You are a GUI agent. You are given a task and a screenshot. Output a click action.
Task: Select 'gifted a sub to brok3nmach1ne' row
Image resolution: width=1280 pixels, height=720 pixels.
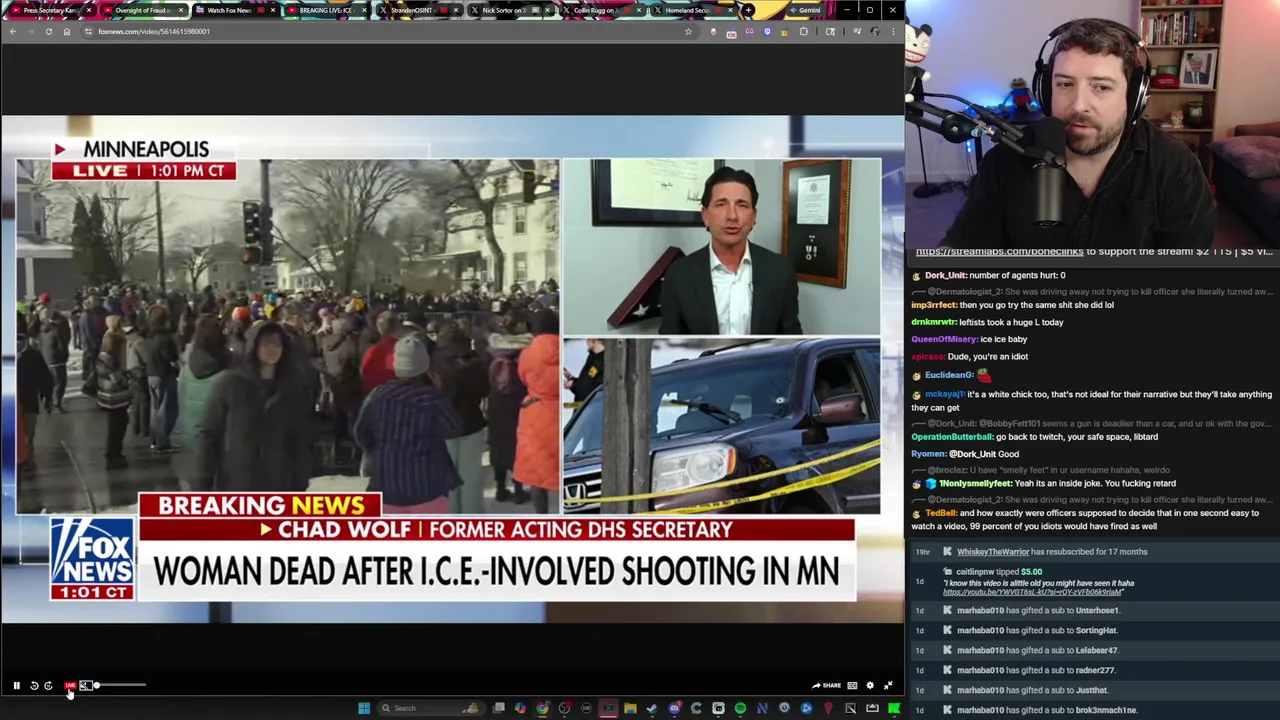point(1094,710)
